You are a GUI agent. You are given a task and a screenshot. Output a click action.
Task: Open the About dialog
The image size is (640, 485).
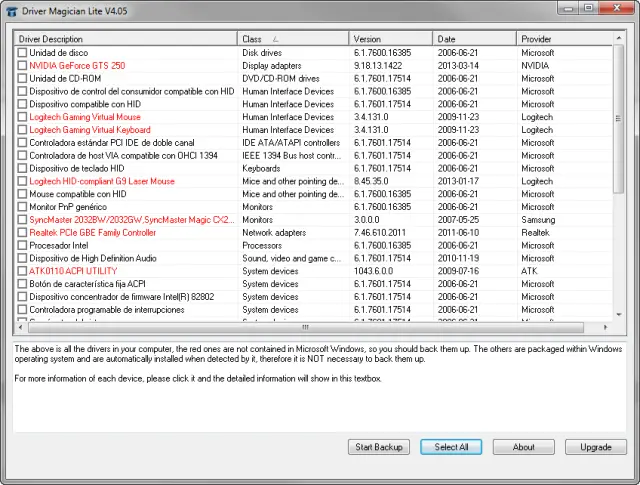(524, 447)
